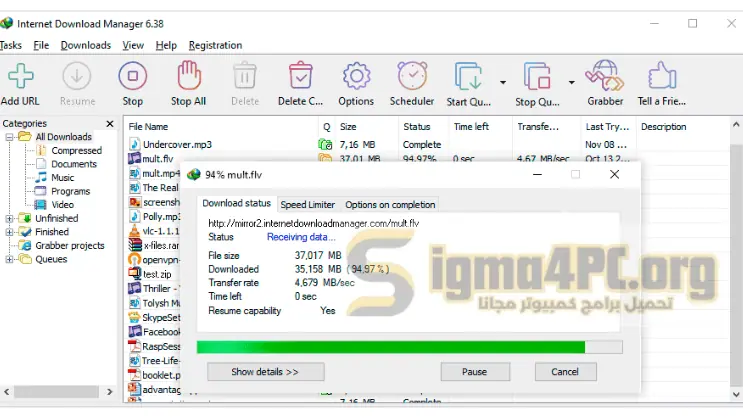The height and width of the screenshot is (418, 743).
Task: Open the Scheduler clock icon
Action: pos(412,75)
